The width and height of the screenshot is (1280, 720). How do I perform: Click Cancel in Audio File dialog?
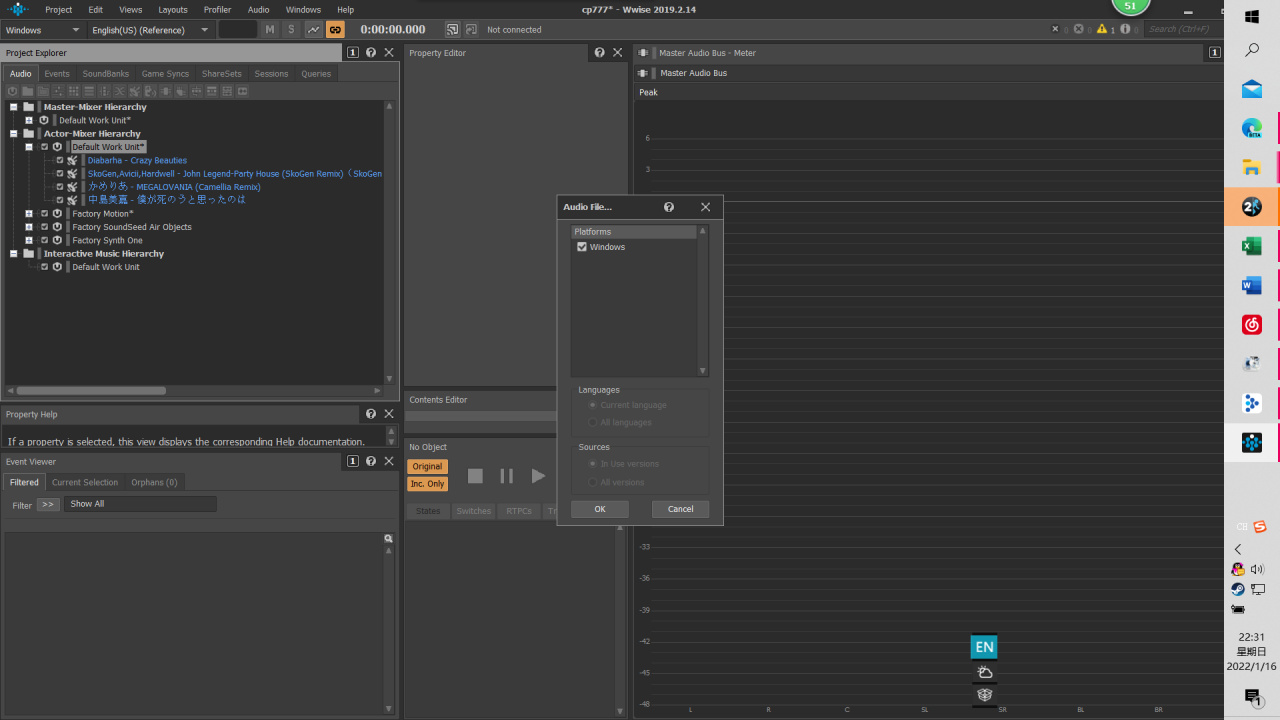pos(680,509)
